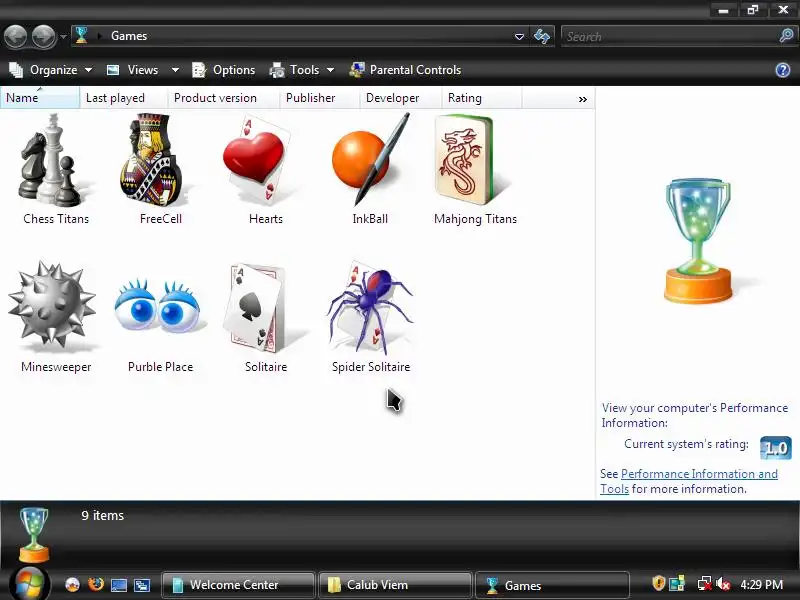Viewport: 800px width, 600px height.
Task: Click the colorful tray icon beside the shield
Action: click(677, 584)
